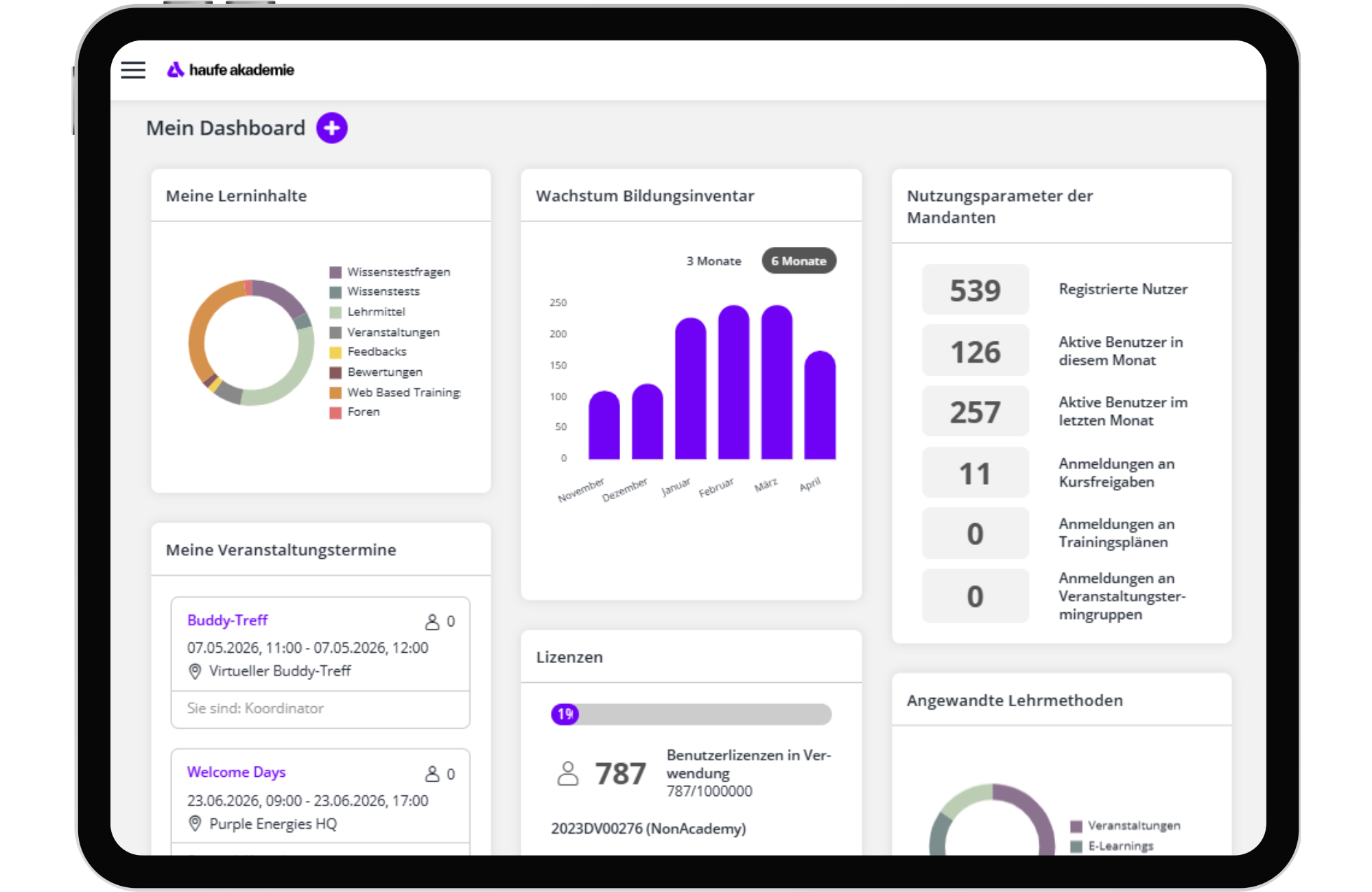The height and width of the screenshot is (892, 1372).
Task: Open the Welcome Days event link
Action: [x=236, y=772]
